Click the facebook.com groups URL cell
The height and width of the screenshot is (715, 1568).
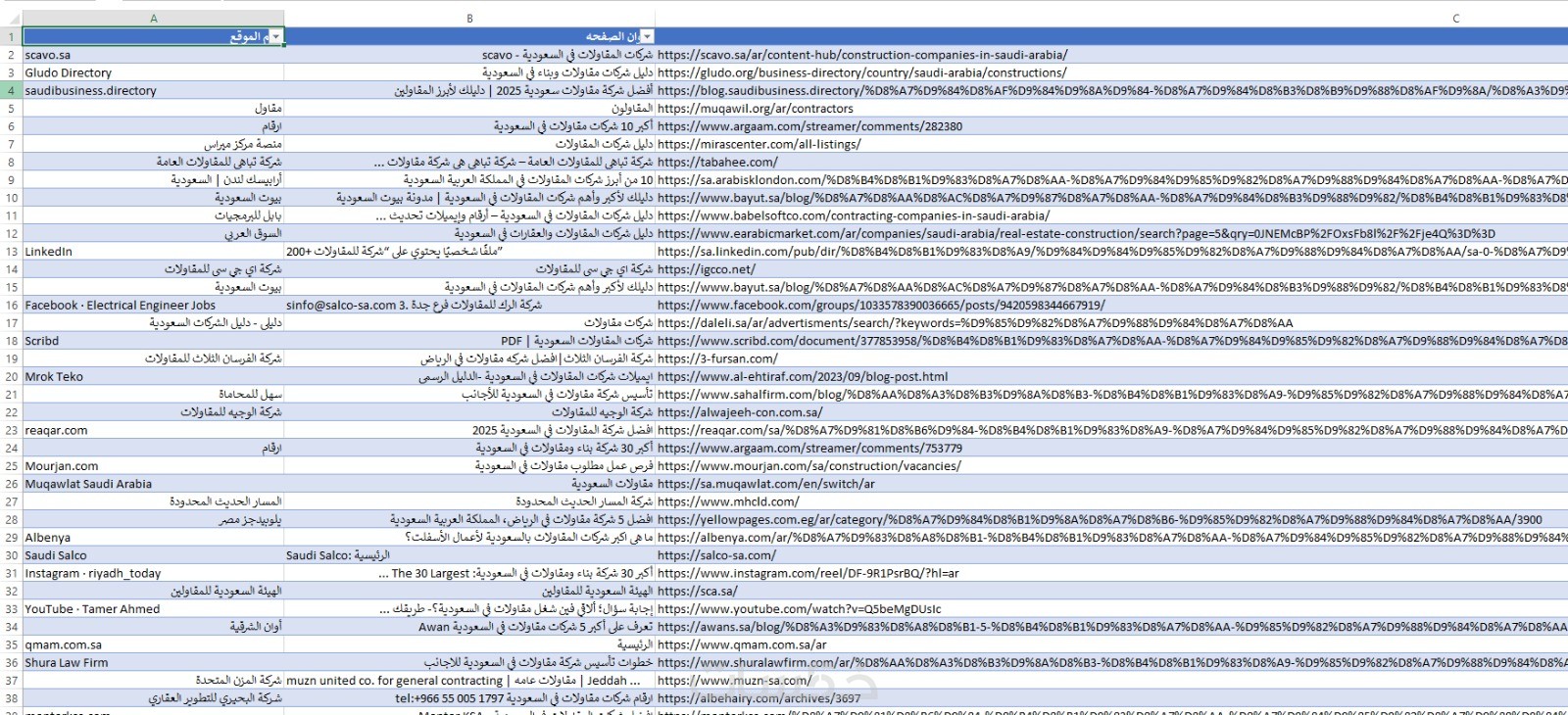pos(881,306)
